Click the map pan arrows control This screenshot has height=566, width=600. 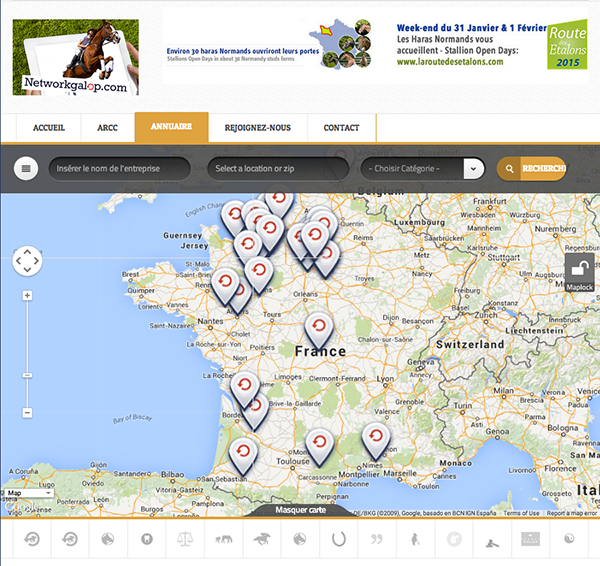tap(27, 261)
